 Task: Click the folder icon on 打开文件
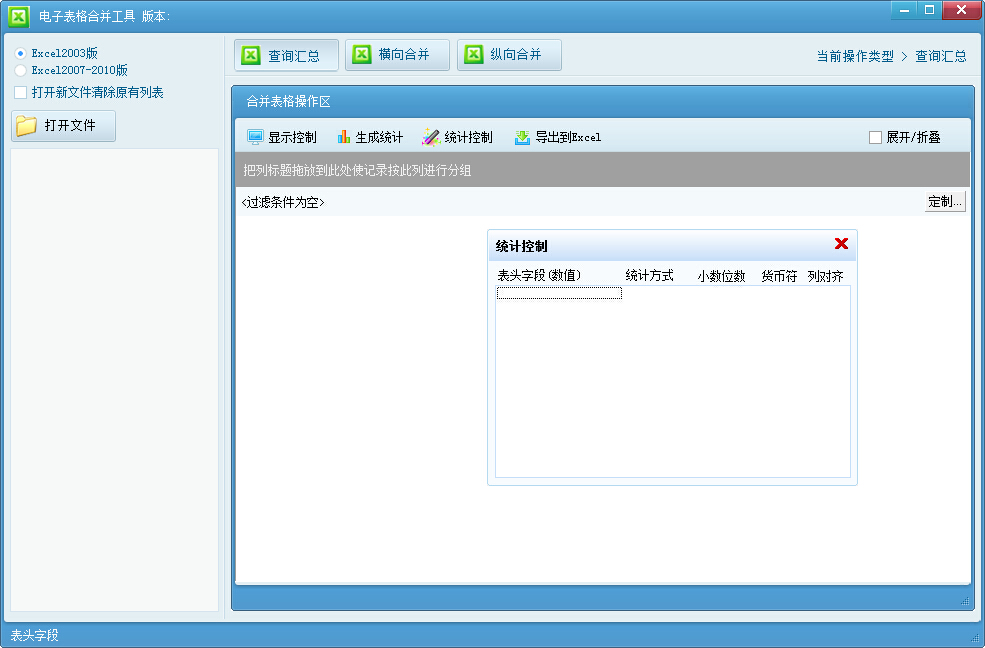(x=27, y=126)
